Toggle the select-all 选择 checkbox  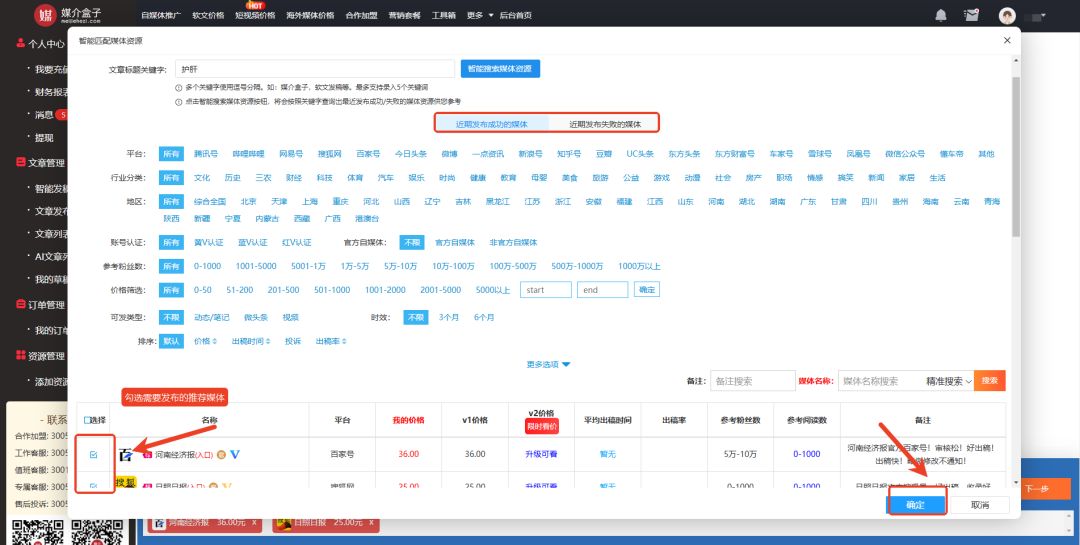(x=87, y=420)
